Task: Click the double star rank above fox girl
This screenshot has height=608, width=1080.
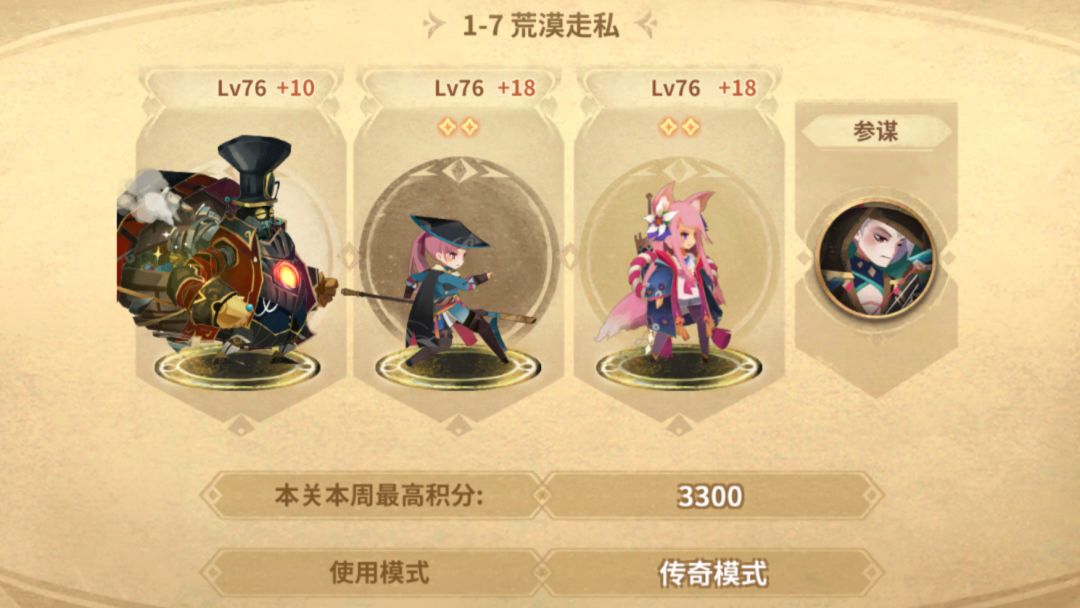Action: pos(679,127)
